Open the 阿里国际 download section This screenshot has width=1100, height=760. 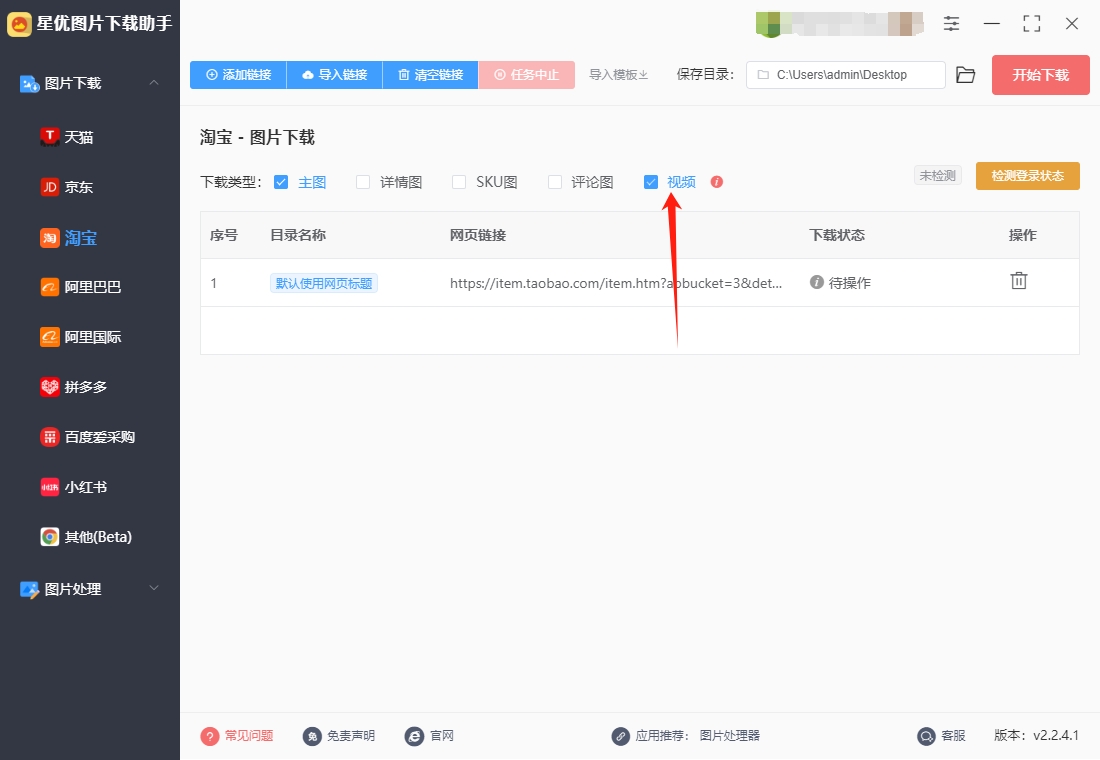tap(81, 337)
